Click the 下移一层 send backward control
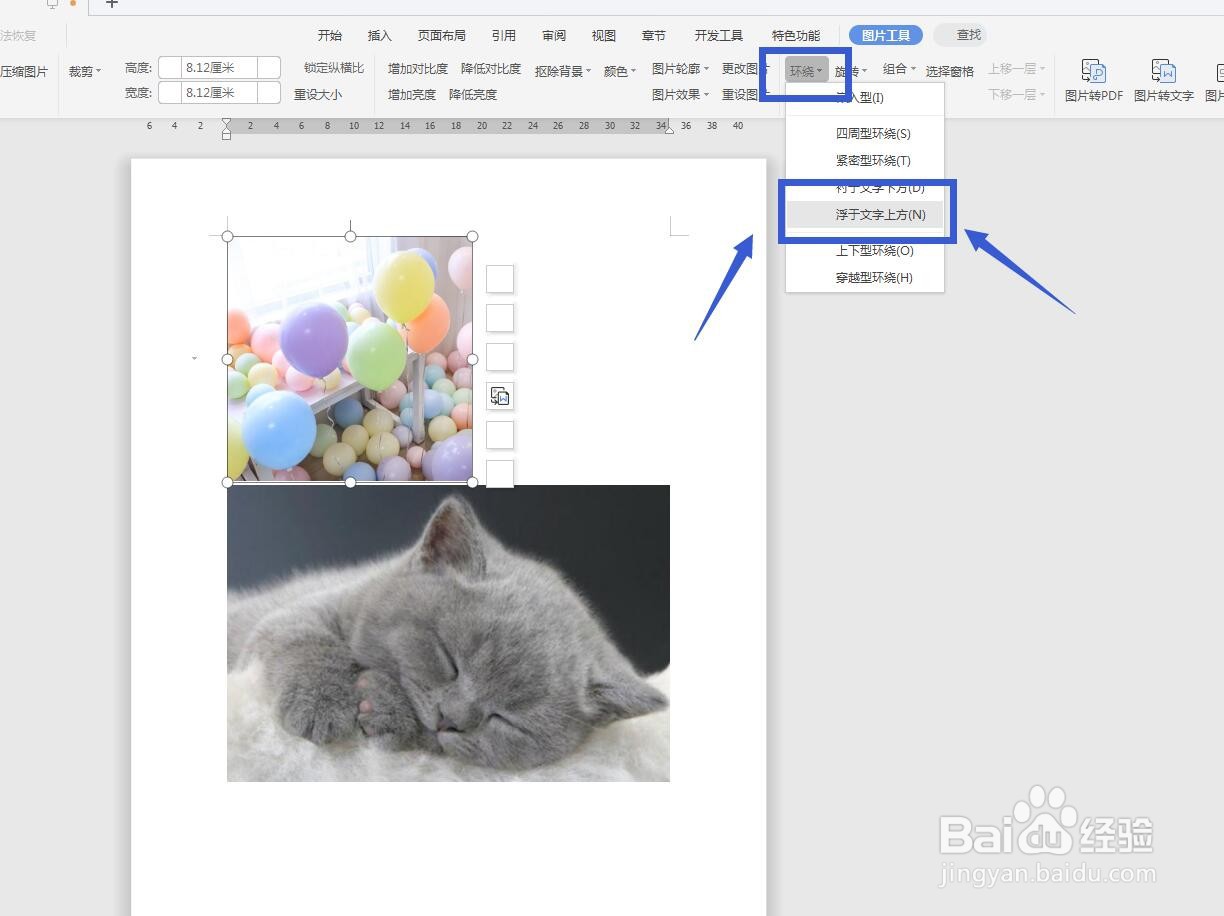Screen dimensions: 1224x916 click(1017, 94)
